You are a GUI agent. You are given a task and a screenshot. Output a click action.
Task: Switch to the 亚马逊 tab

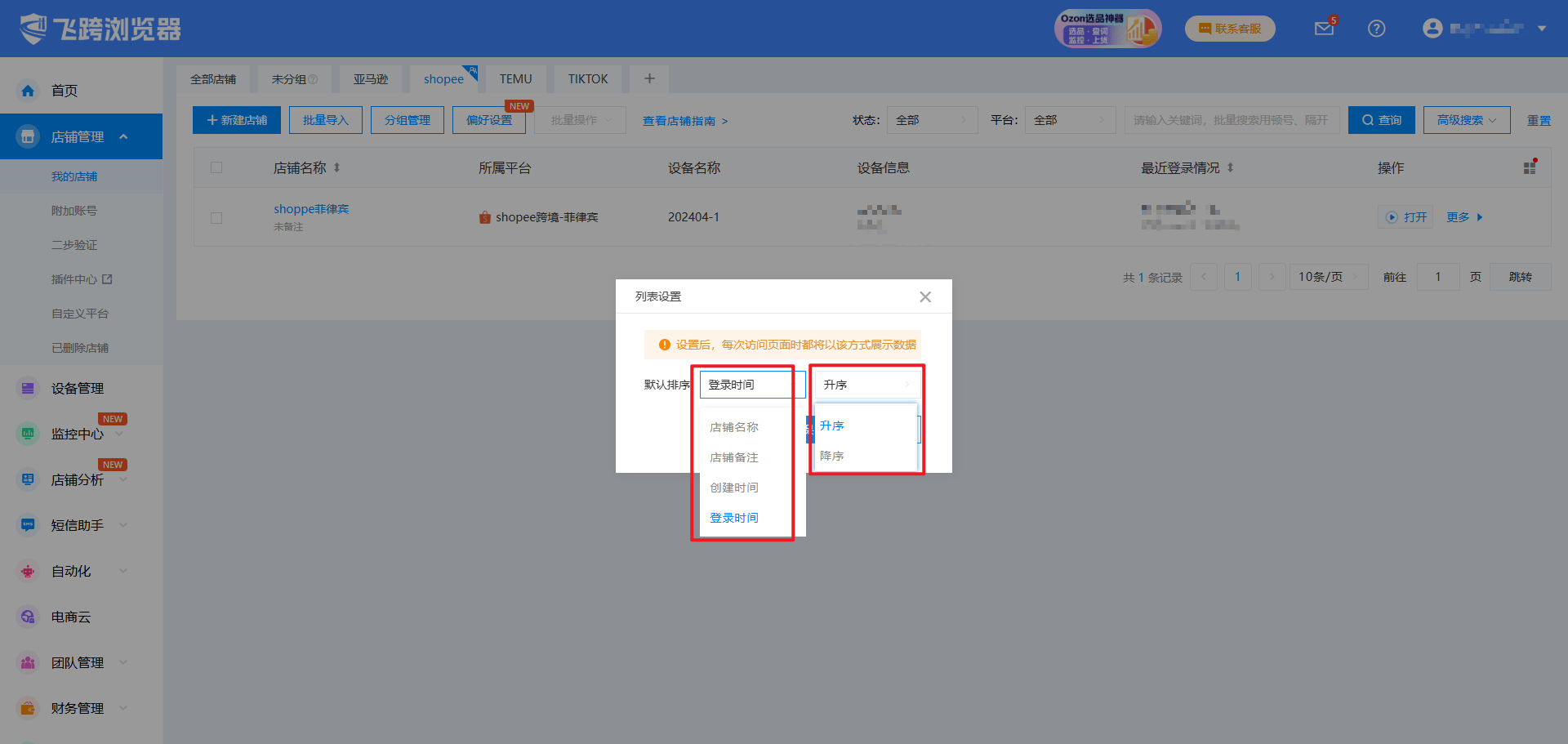pos(370,79)
